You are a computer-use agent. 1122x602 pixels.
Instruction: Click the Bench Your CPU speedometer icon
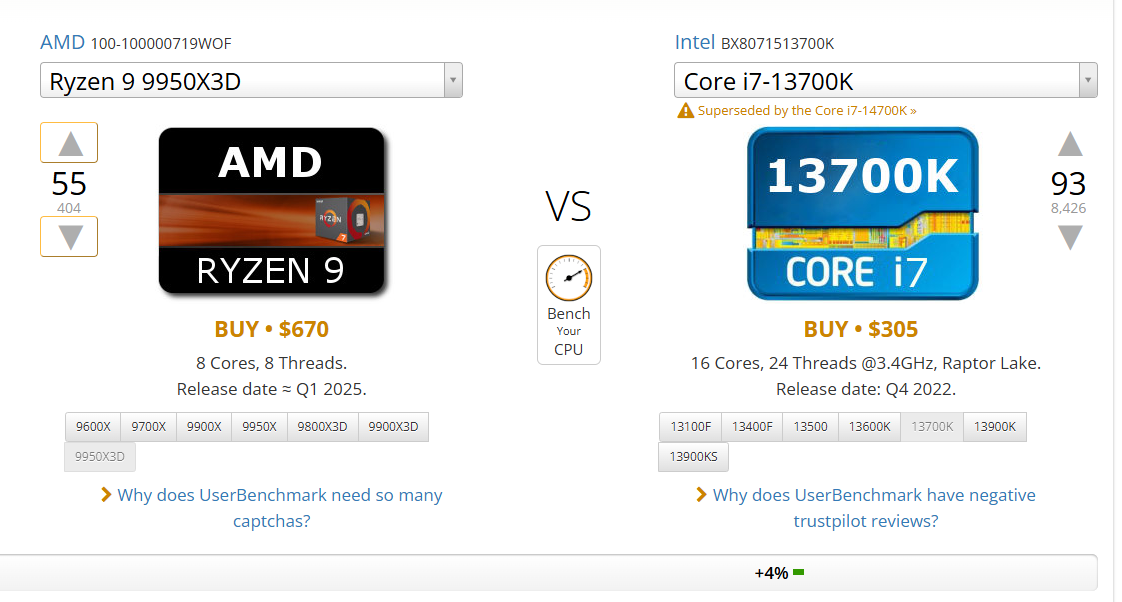pyautogui.click(x=569, y=278)
